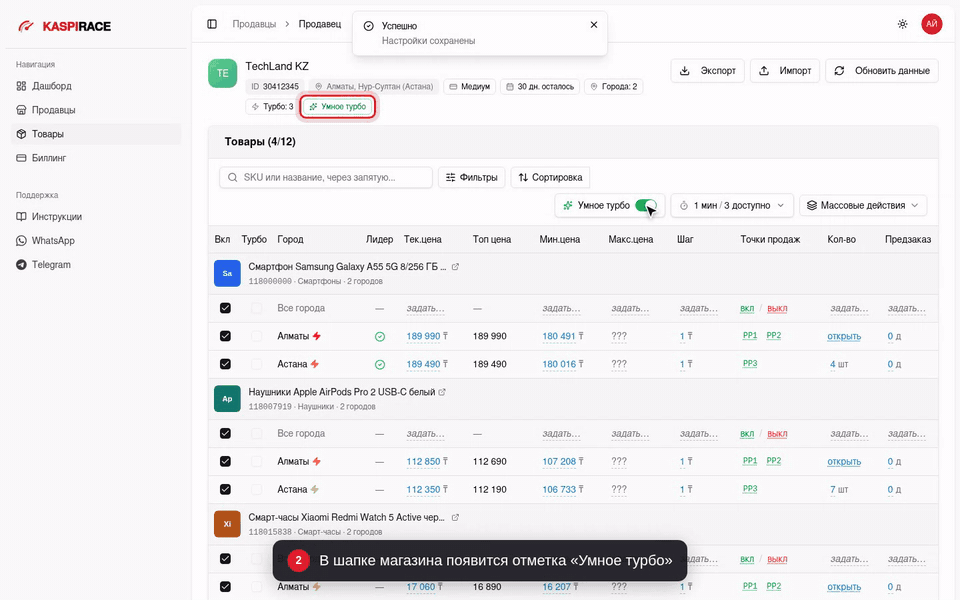Focus the SKU или название search field

tap(326, 178)
